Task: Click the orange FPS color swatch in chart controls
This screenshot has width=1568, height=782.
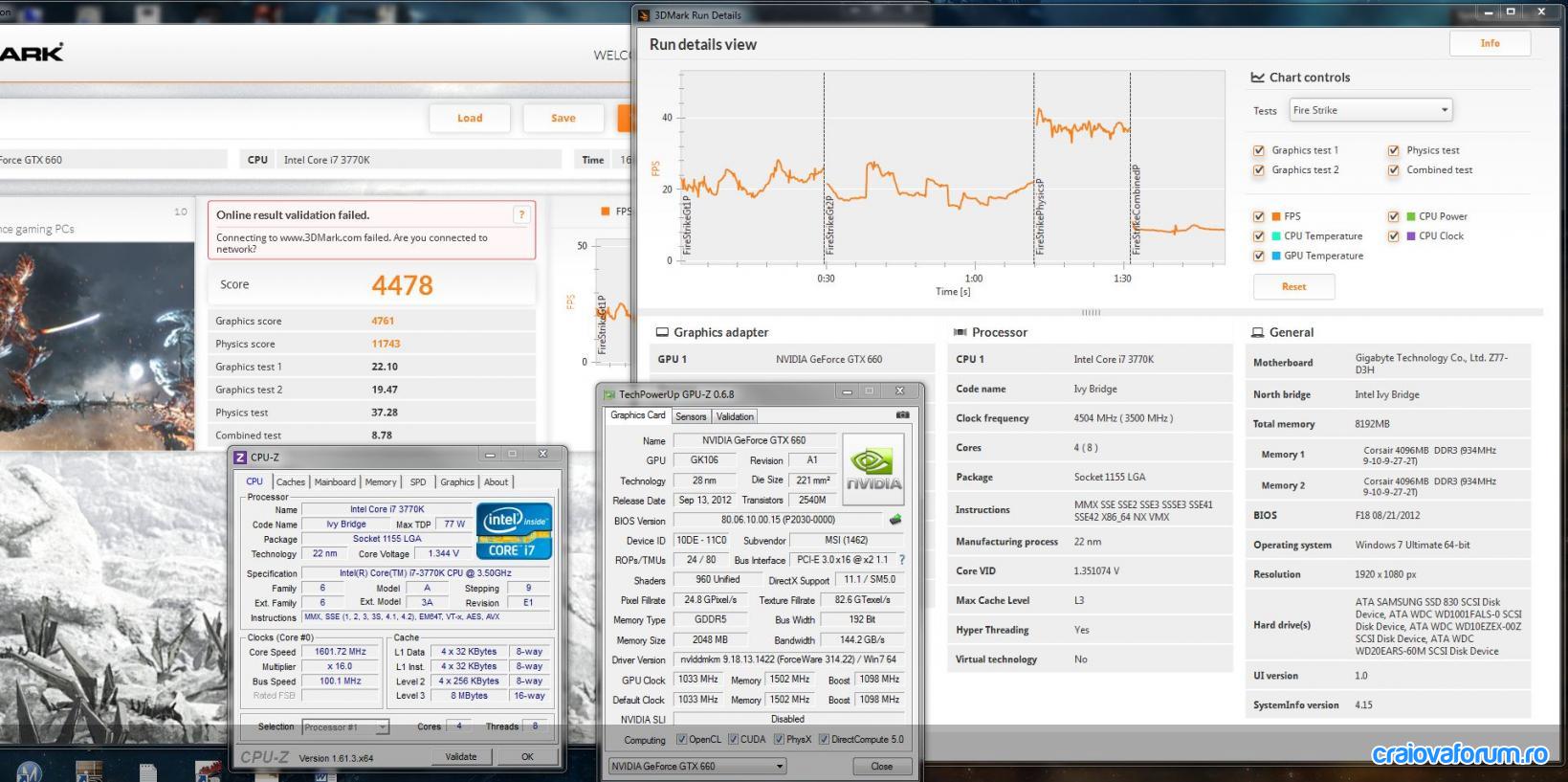Action: [x=1276, y=216]
